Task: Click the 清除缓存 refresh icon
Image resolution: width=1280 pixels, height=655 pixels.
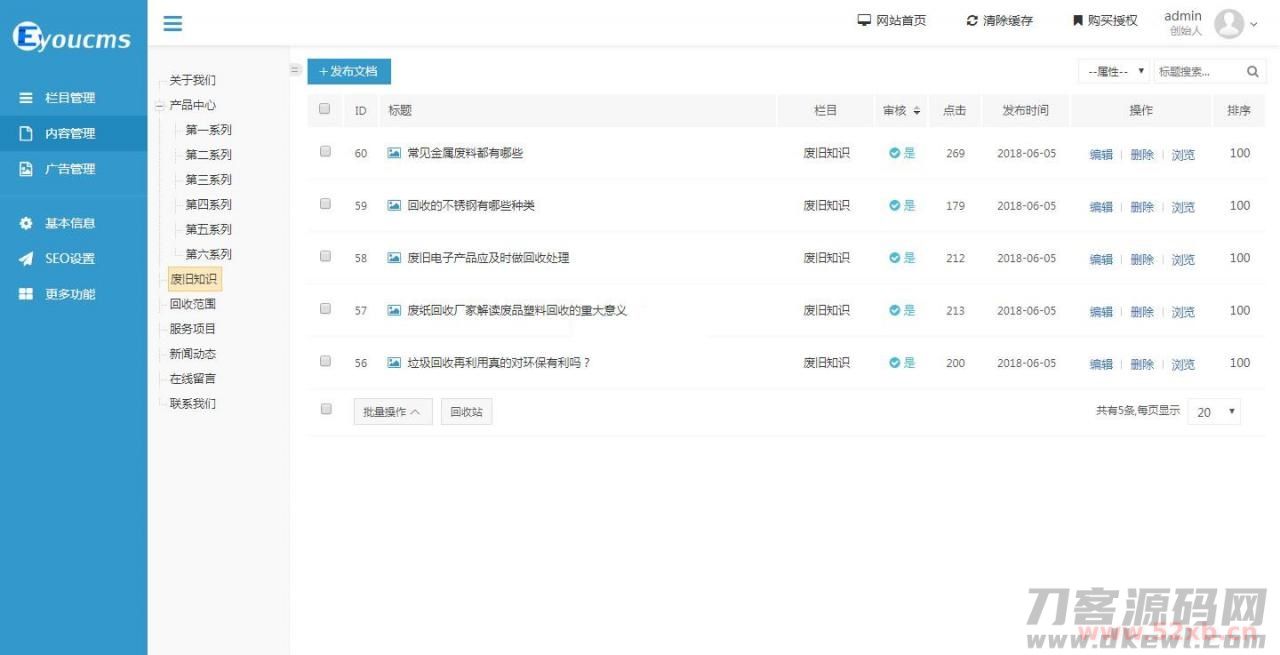Action: (x=972, y=19)
